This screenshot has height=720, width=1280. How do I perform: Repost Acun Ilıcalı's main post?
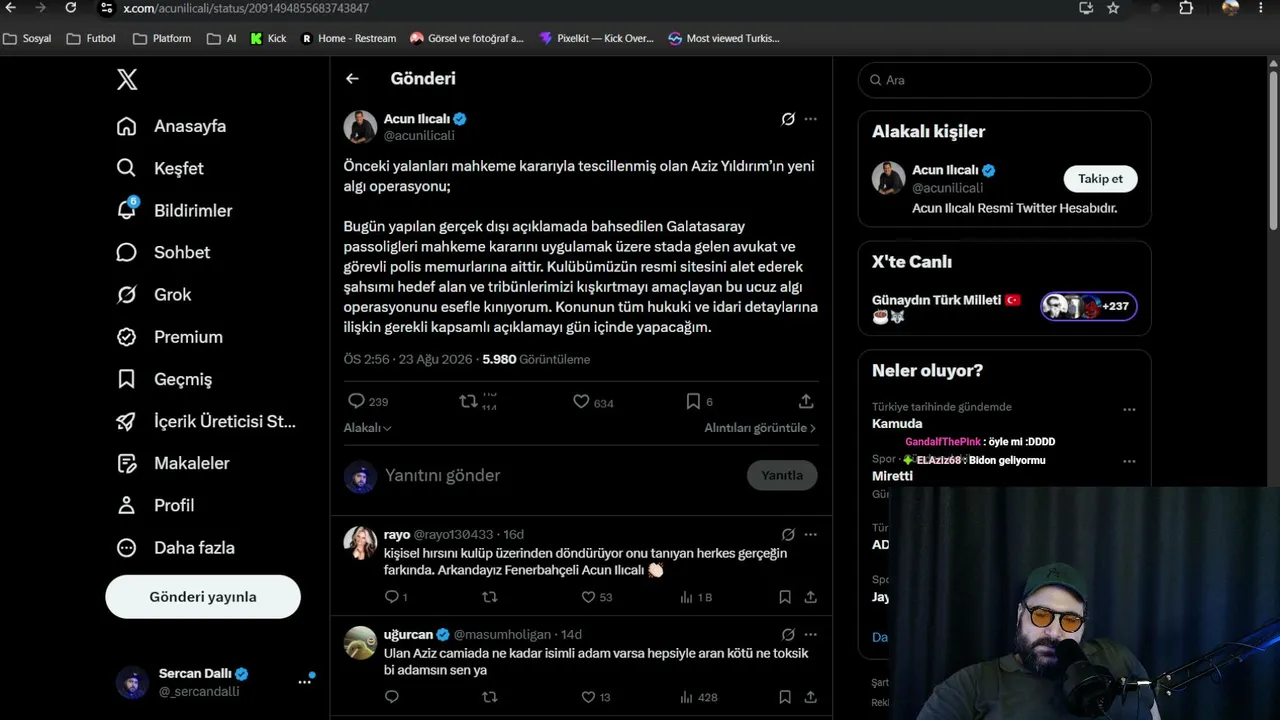pyautogui.click(x=468, y=401)
